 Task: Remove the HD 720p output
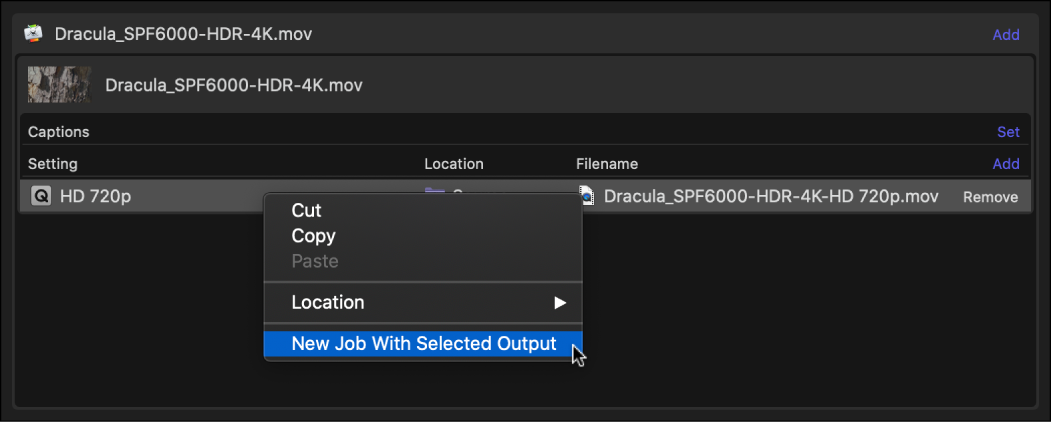(x=990, y=197)
